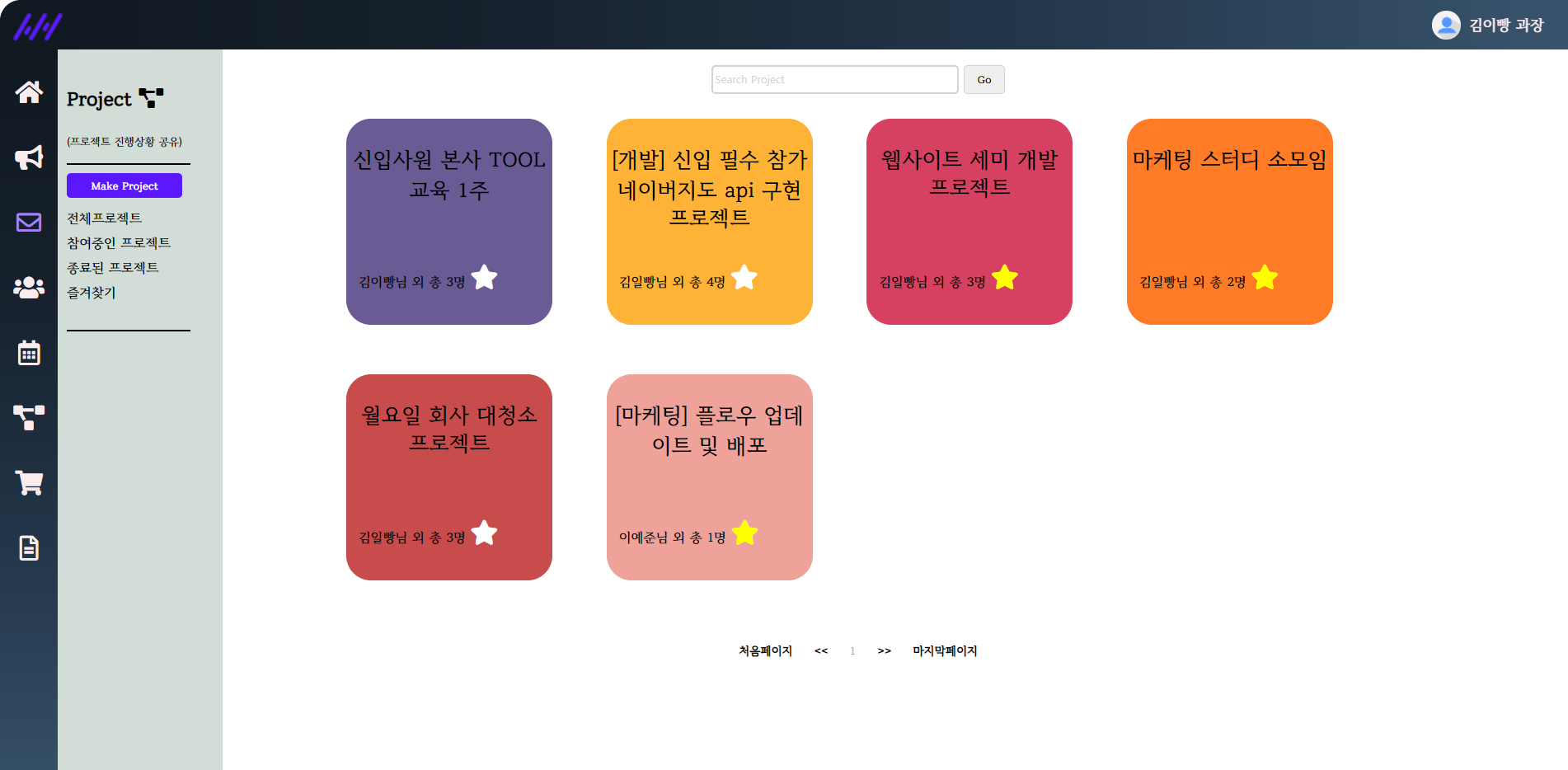Click the >> next page link
The height and width of the screenshot is (770, 1568).
point(885,650)
